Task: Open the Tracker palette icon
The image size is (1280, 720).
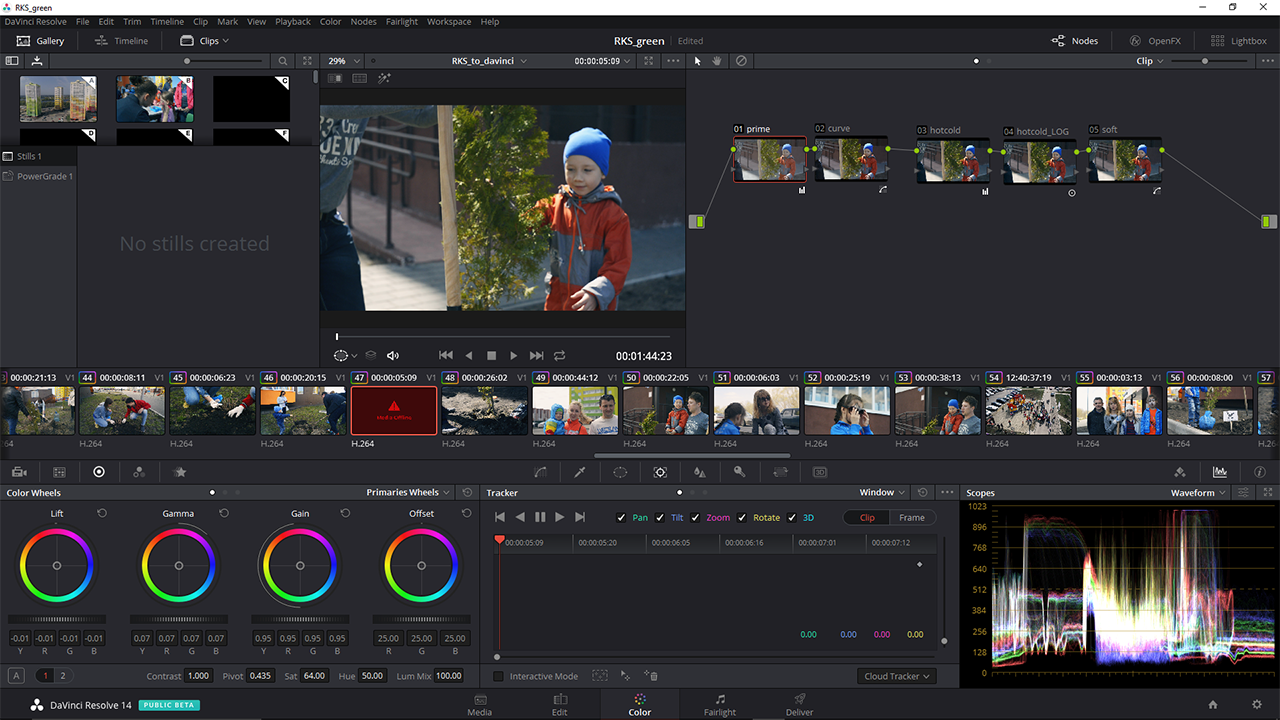Action: click(660, 472)
